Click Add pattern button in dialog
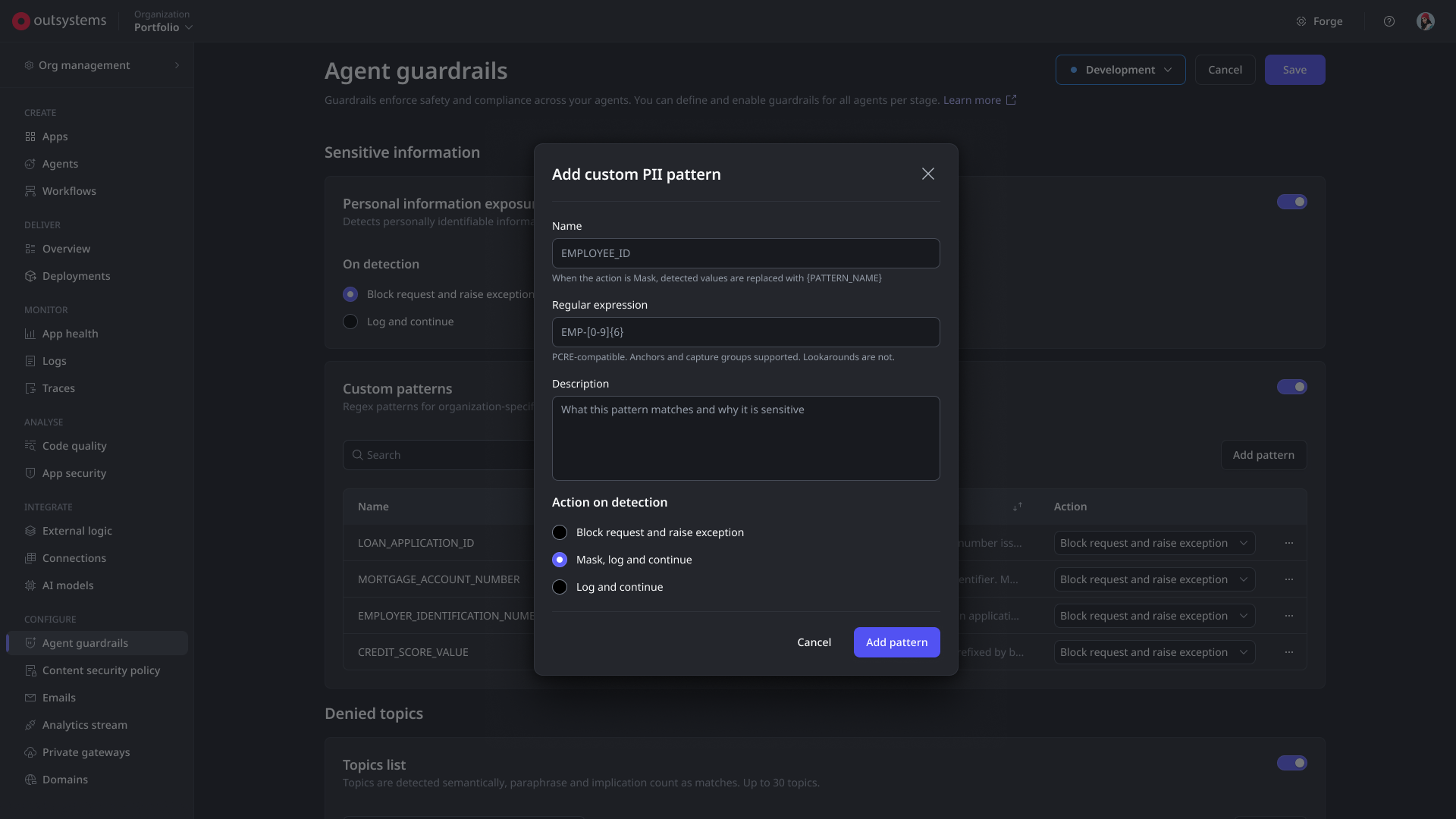 (897, 642)
